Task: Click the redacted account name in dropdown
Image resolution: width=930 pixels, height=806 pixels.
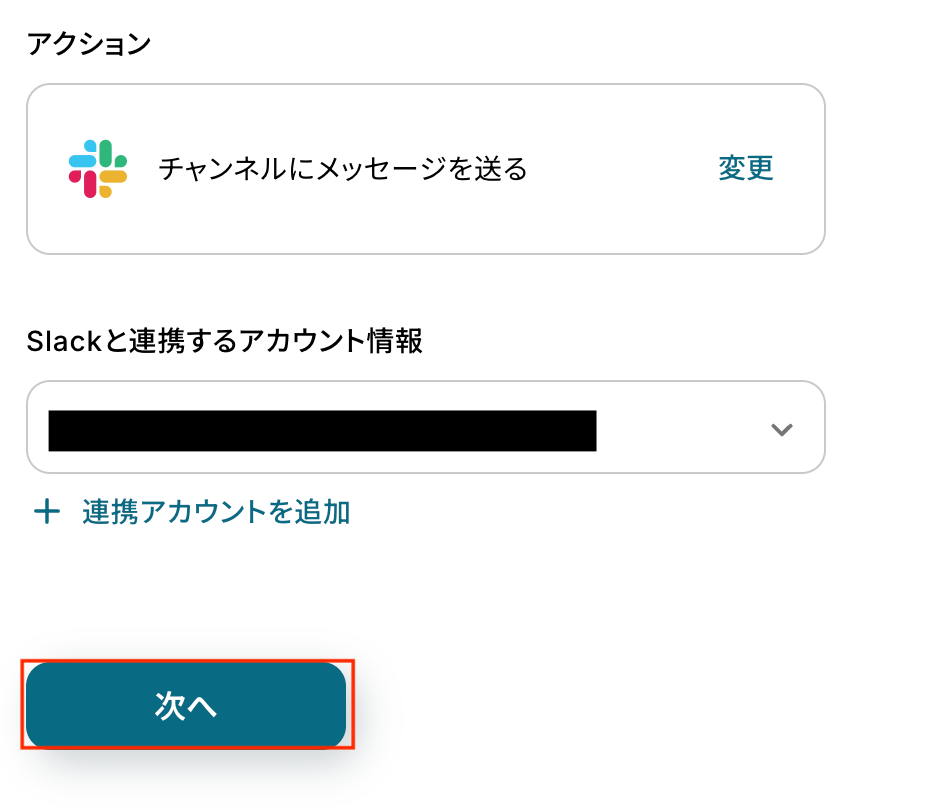Action: tap(322, 430)
